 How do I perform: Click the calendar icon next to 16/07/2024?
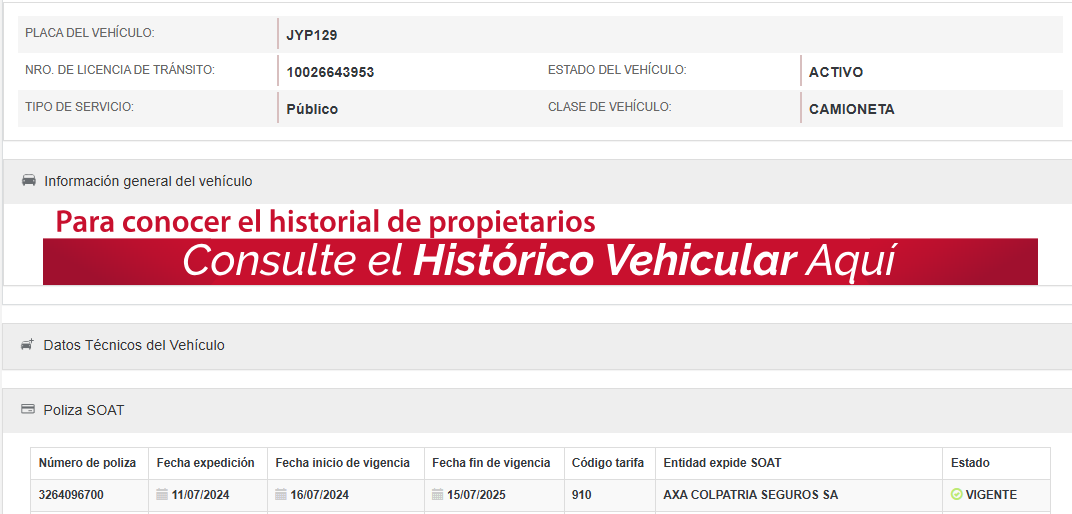coord(282,494)
